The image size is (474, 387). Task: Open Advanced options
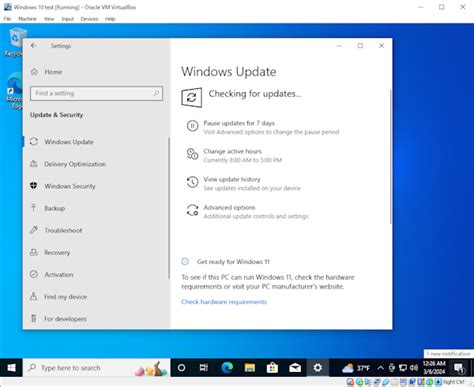tap(229, 207)
